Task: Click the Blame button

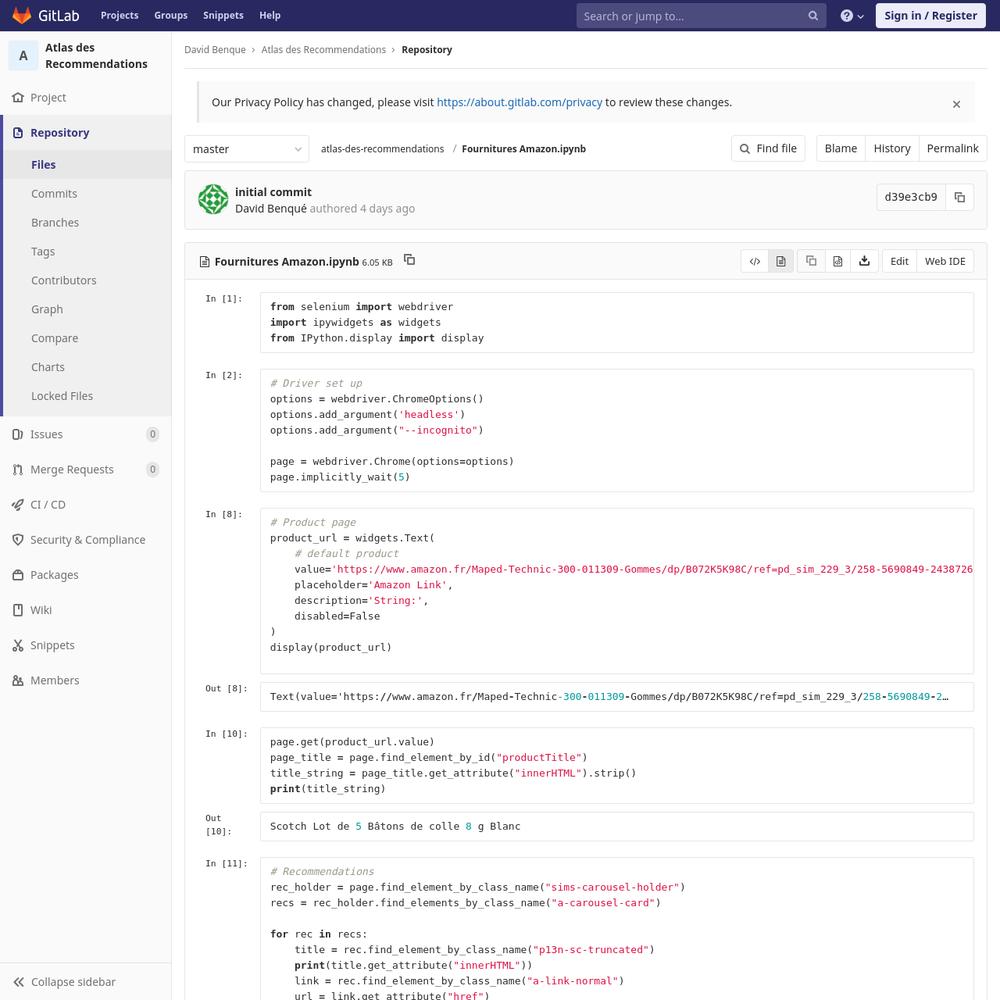Action: pos(841,149)
